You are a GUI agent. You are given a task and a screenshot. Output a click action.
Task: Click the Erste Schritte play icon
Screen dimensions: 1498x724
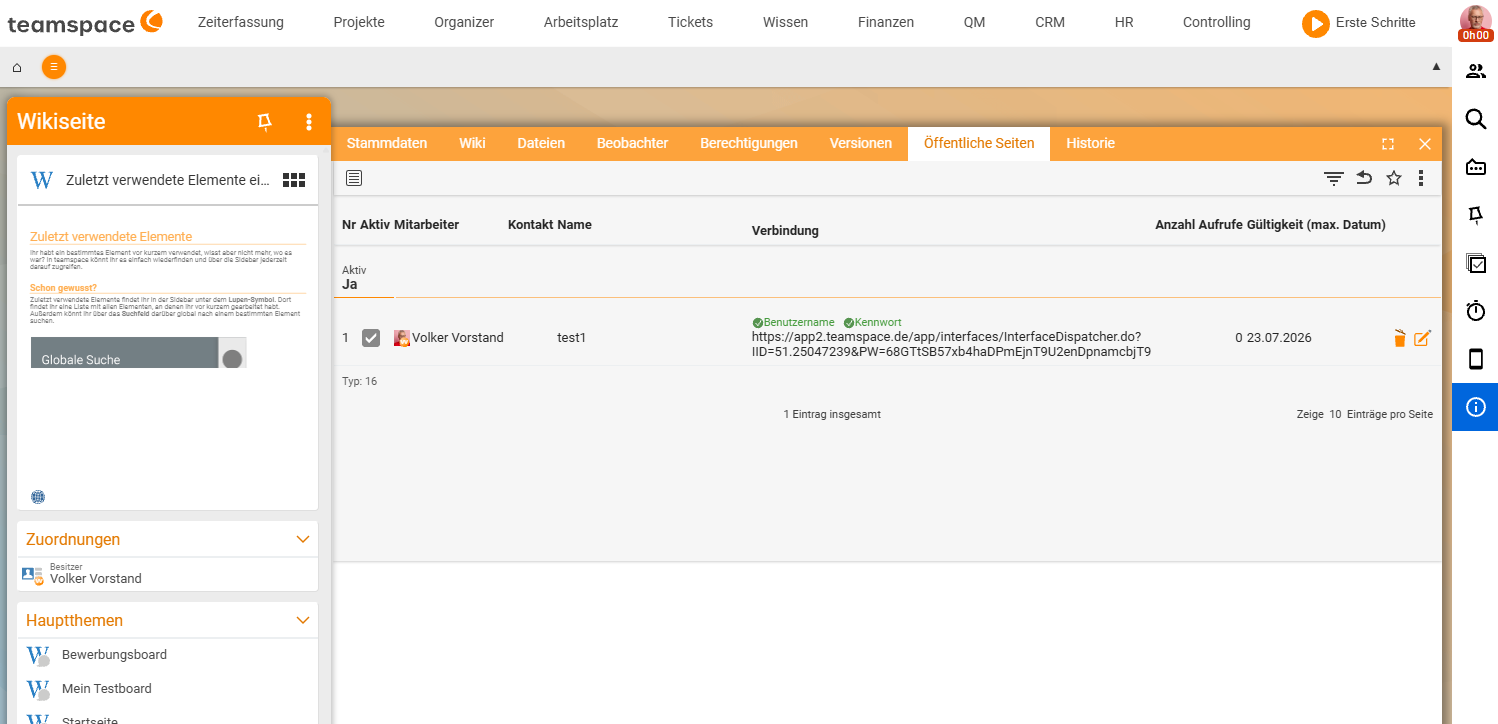coord(1315,23)
